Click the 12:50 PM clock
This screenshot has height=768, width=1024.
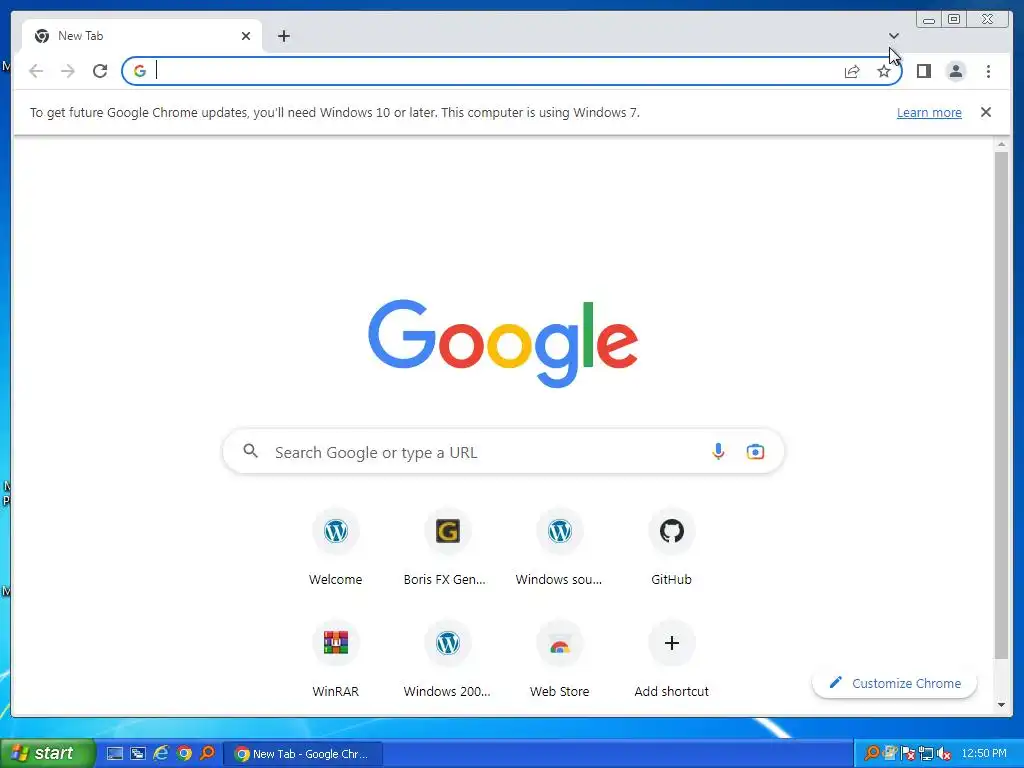(x=984, y=753)
